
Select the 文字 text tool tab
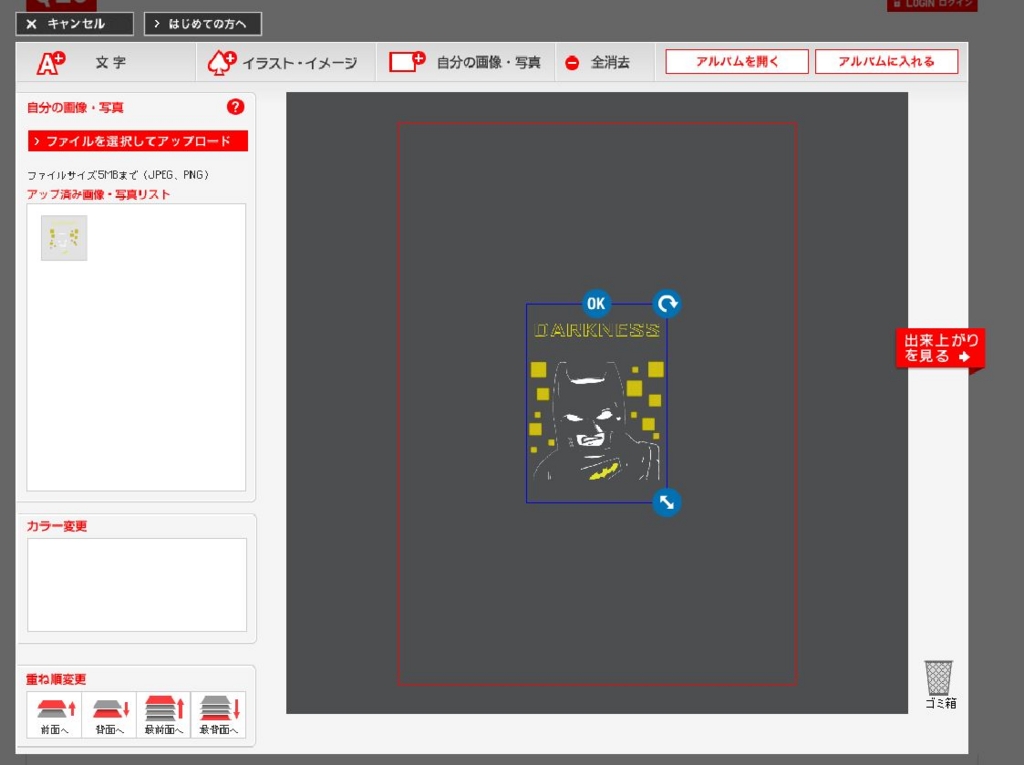tap(106, 63)
